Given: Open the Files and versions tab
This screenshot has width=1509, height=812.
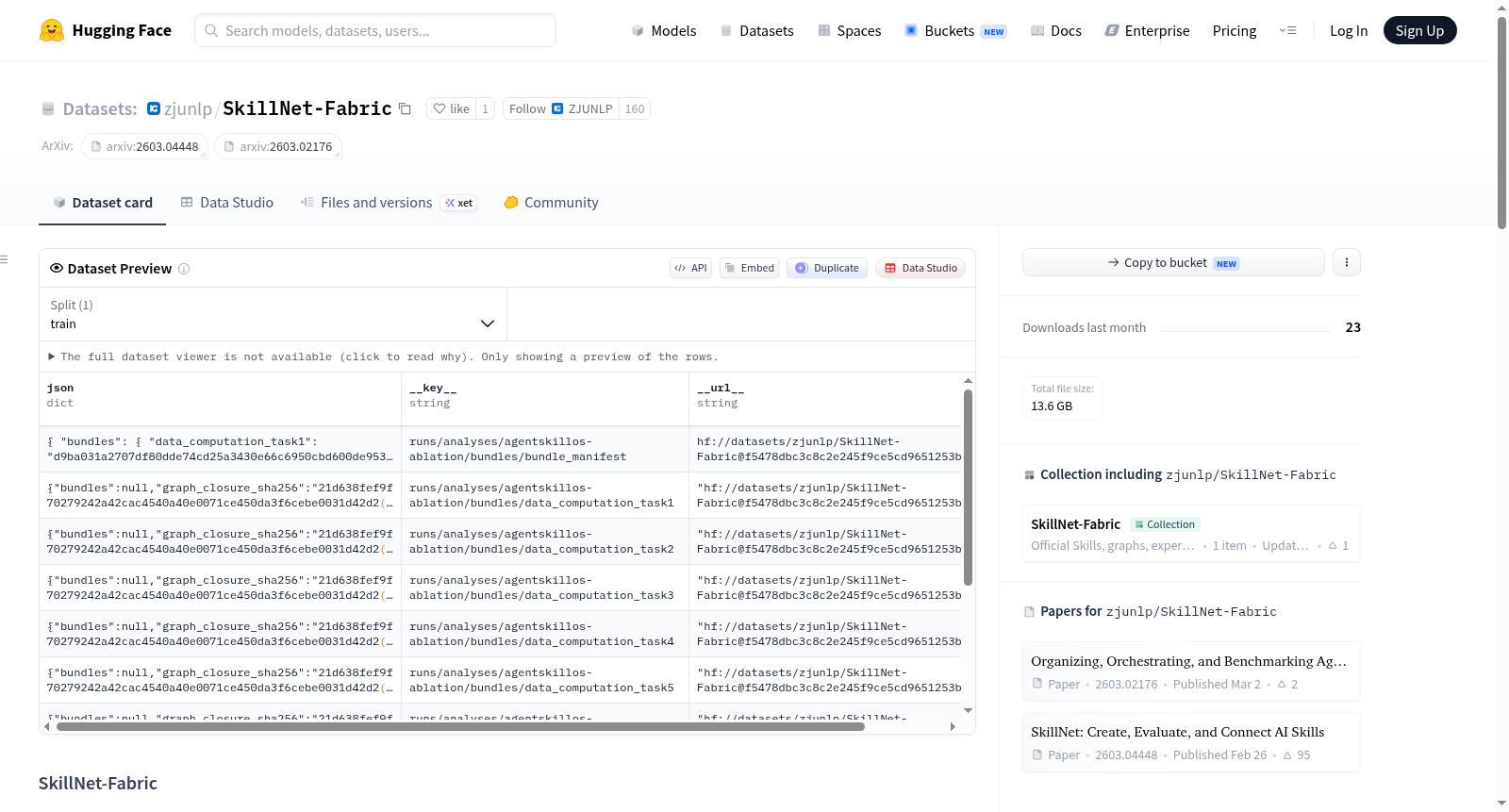Looking at the screenshot, I should click(x=388, y=203).
